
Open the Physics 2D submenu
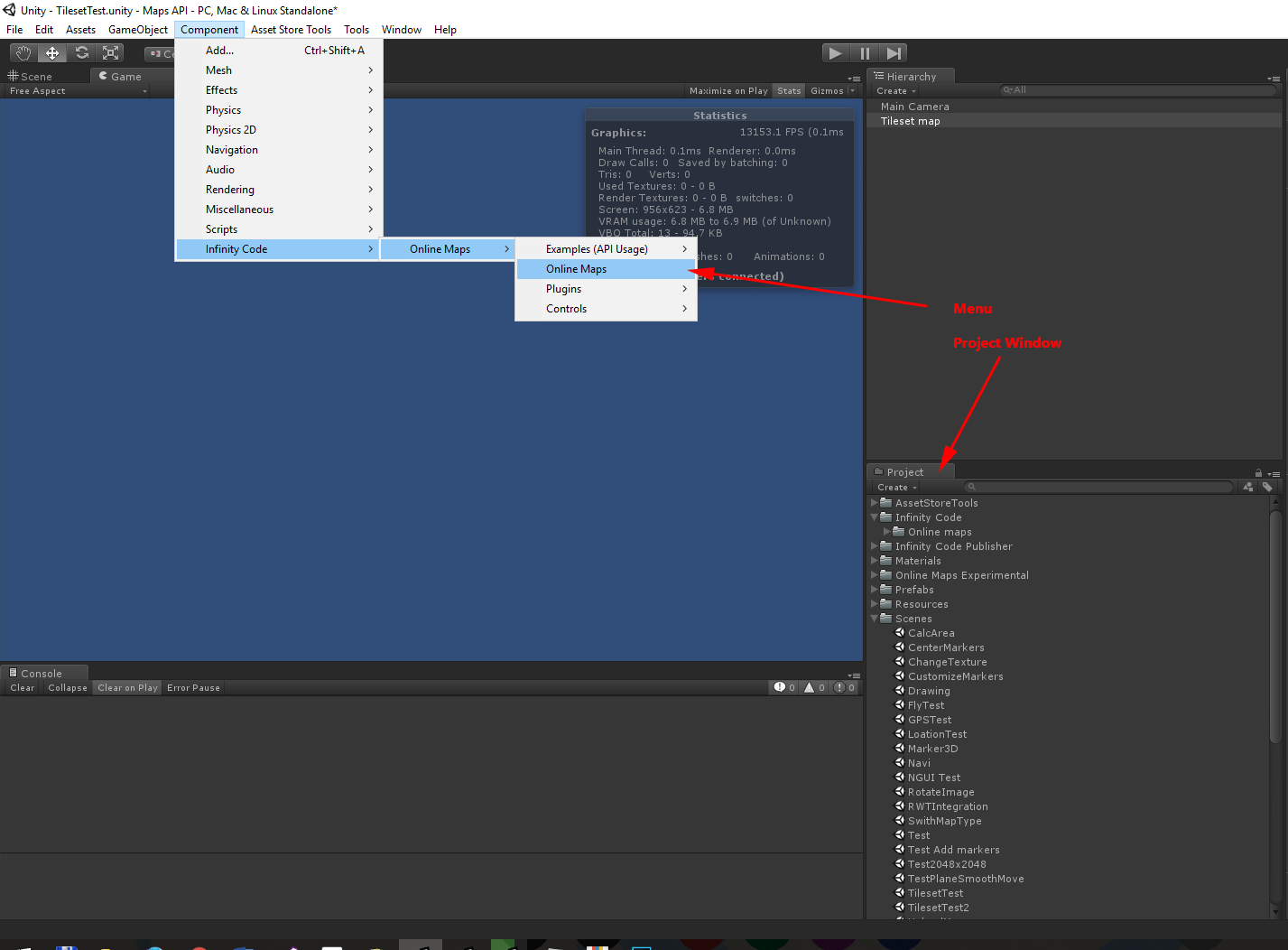coord(278,130)
